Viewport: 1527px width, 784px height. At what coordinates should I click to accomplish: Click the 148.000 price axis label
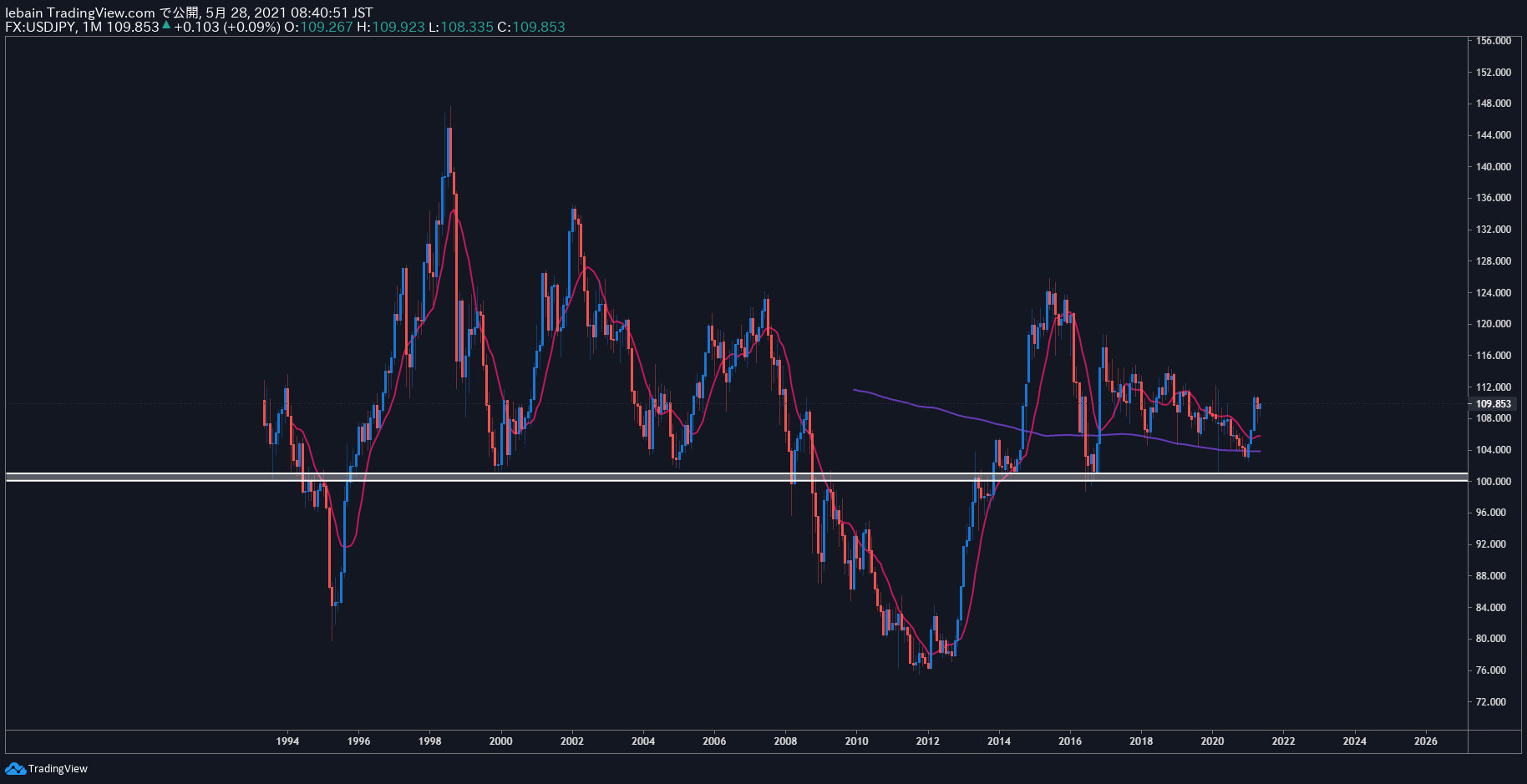click(1493, 104)
